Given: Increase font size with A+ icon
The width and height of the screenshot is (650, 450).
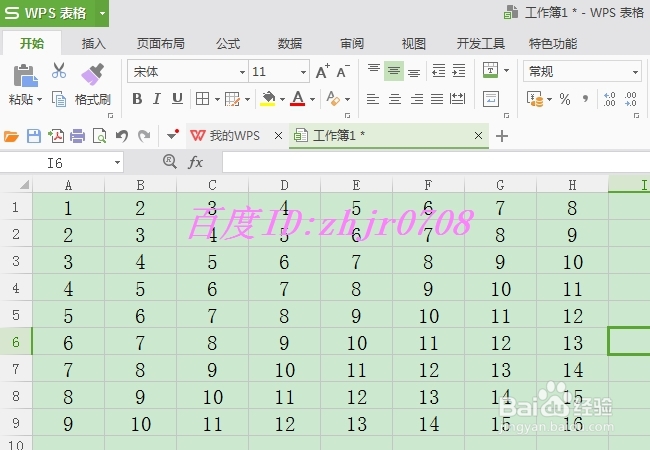Looking at the screenshot, I should tap(323, 72).
